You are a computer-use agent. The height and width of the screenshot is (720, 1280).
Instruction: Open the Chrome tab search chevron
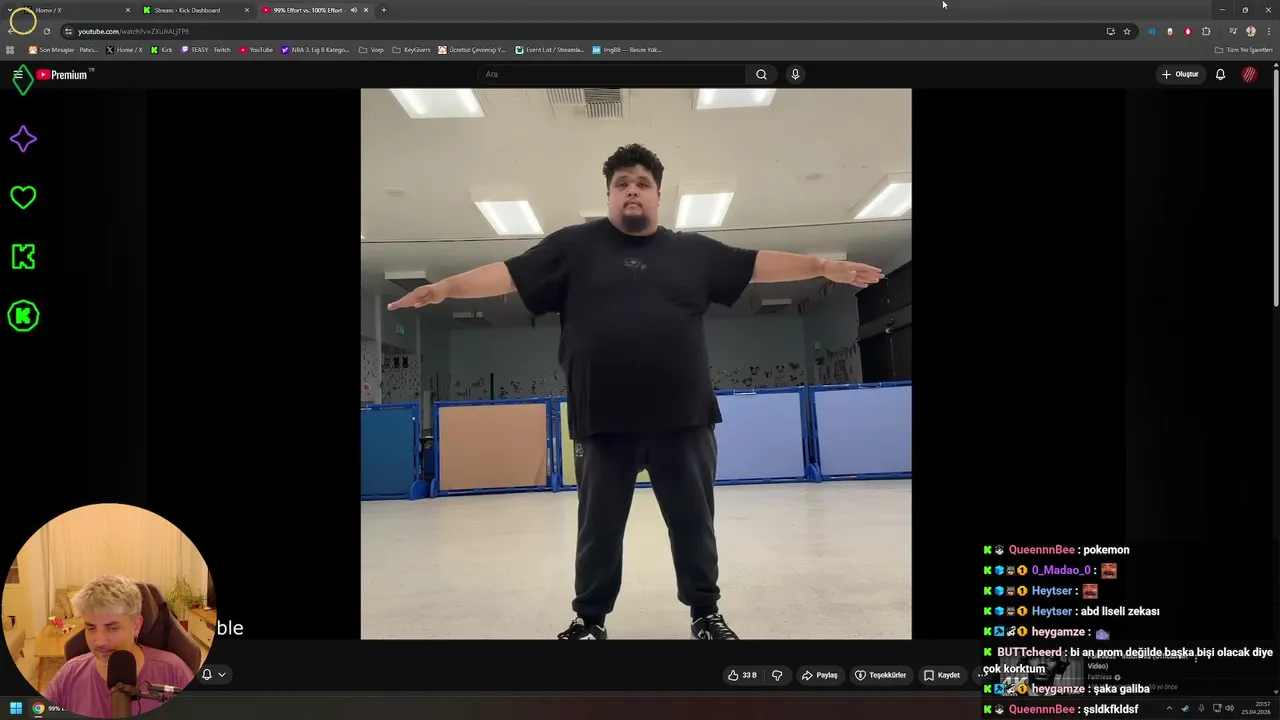pos(9,10)
